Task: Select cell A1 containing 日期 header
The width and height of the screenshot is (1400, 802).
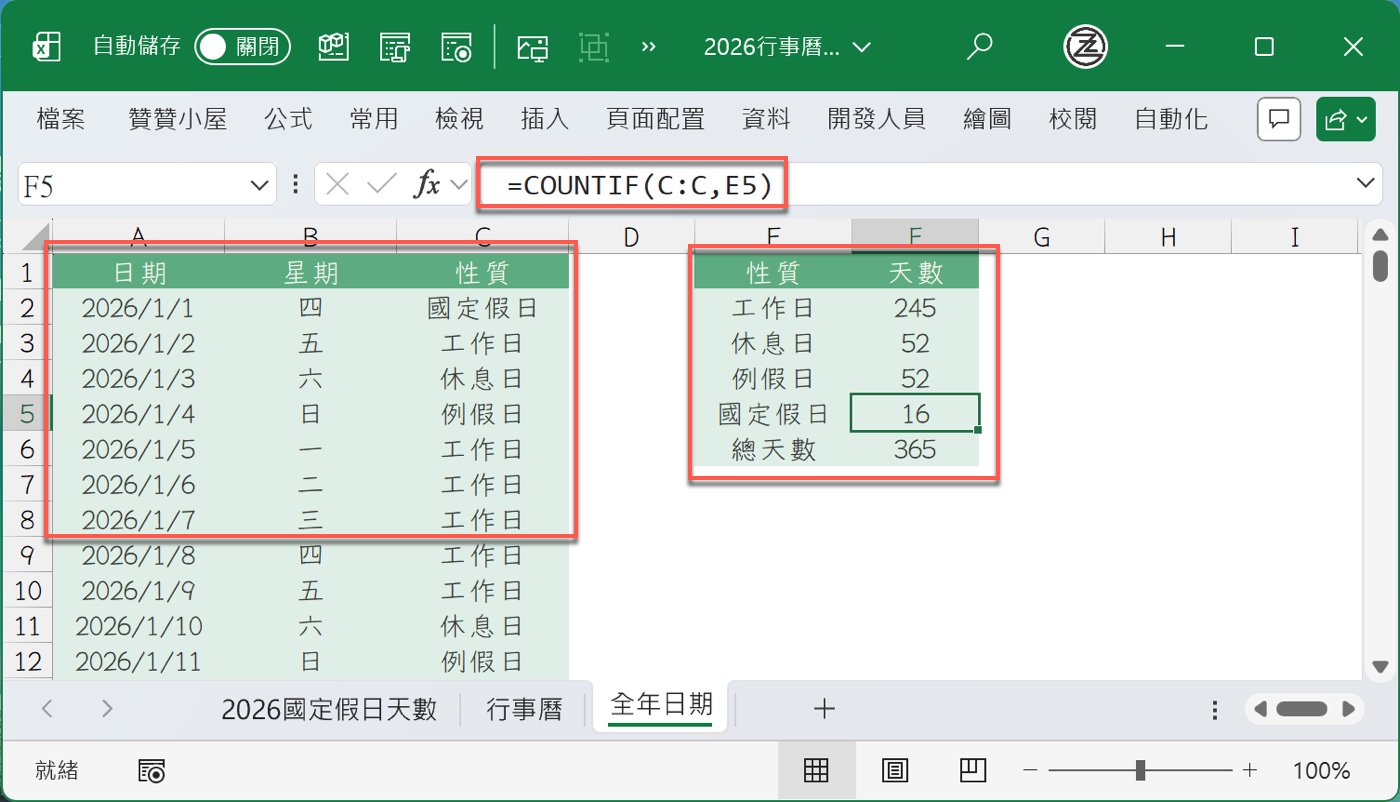Action: click(x=138, y=270)
